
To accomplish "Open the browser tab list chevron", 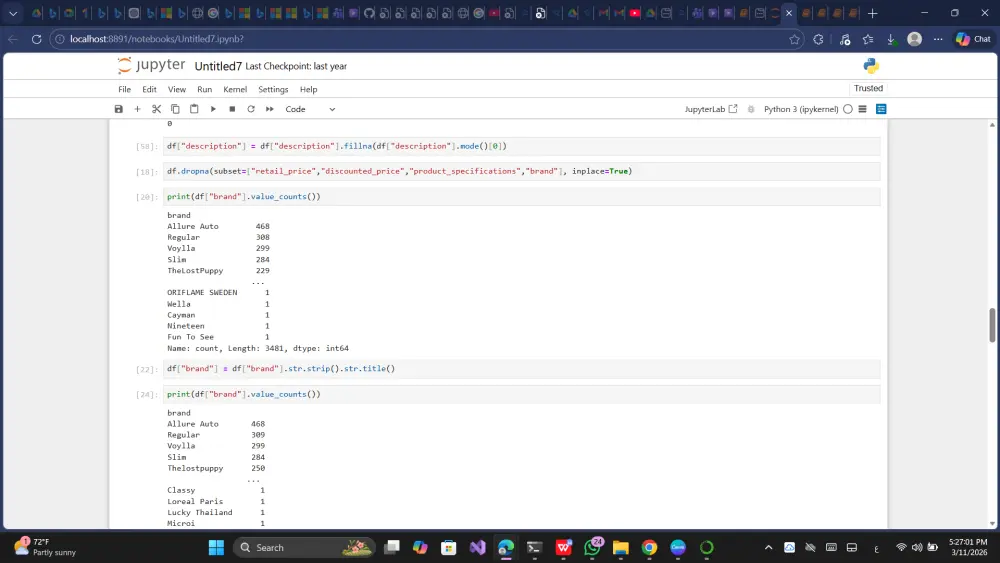I will [13, 13].
